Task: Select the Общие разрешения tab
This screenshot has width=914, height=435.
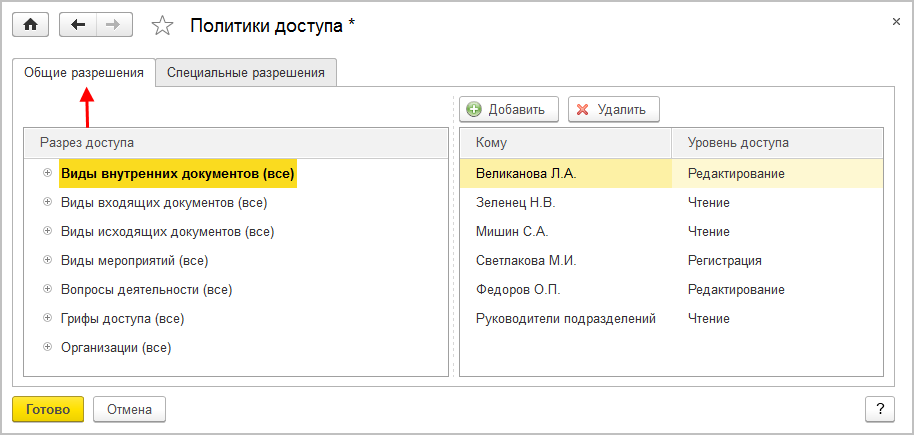Action: click(84, 73)
